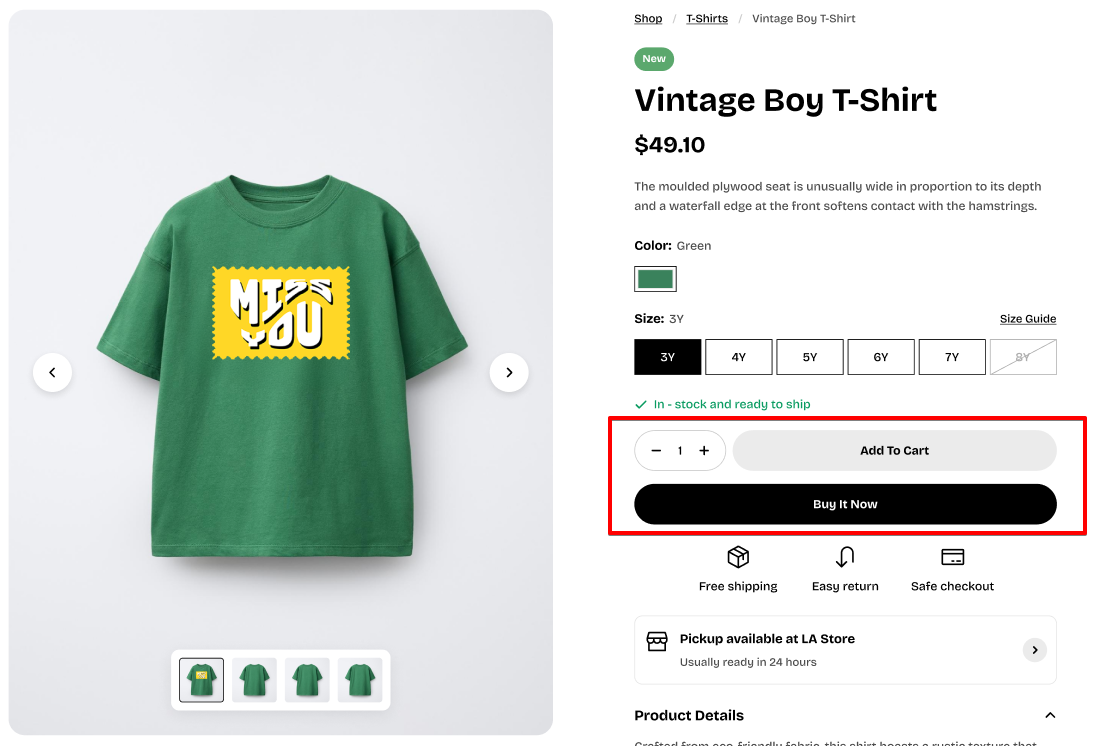The height and width of the screenshot is (746, 1097).
Task: Click the Easy return arrow icon
Action: (845, 557)
